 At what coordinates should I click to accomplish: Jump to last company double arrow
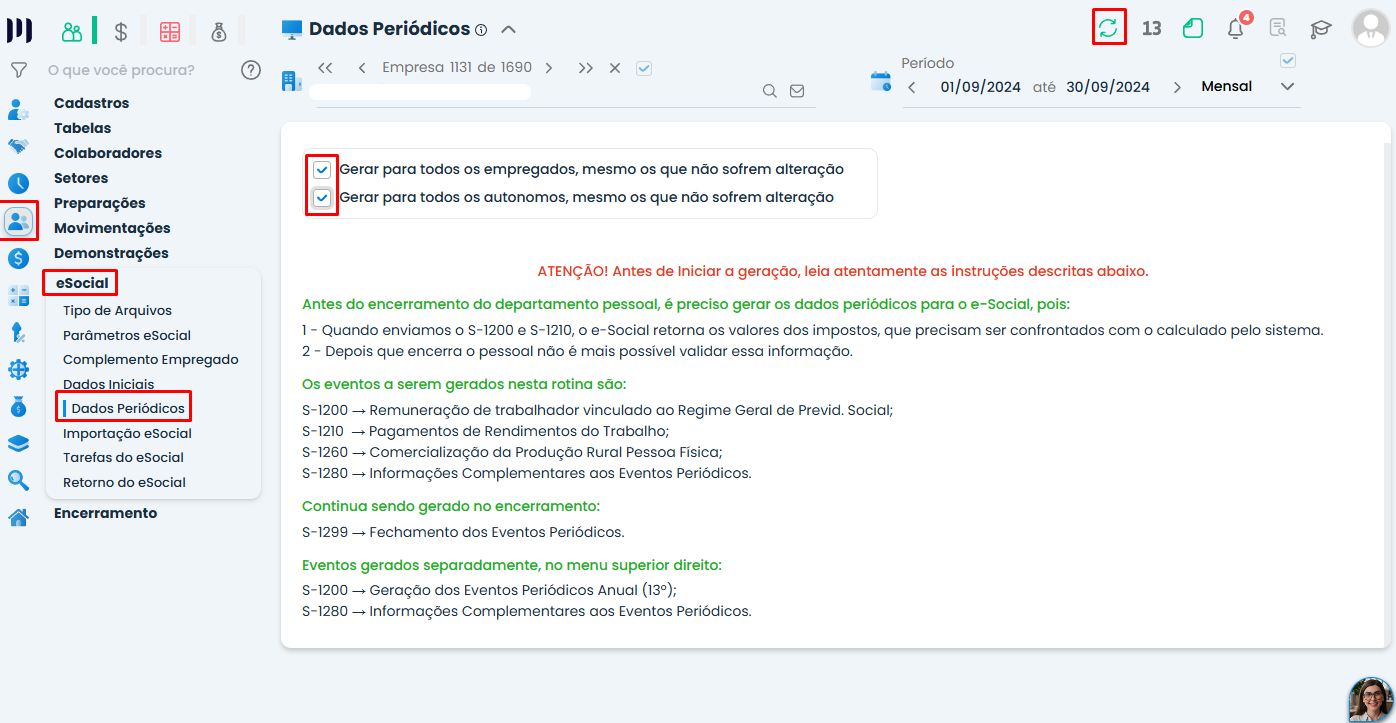pos(585,68)
